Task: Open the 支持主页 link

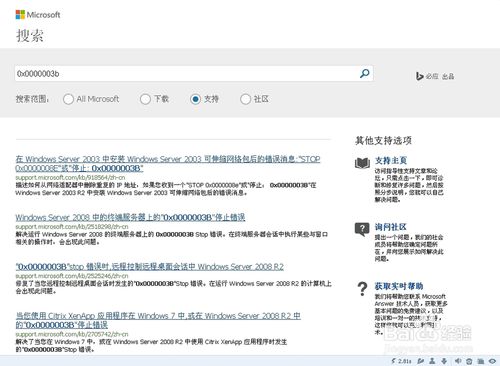Action: (391, 160)
